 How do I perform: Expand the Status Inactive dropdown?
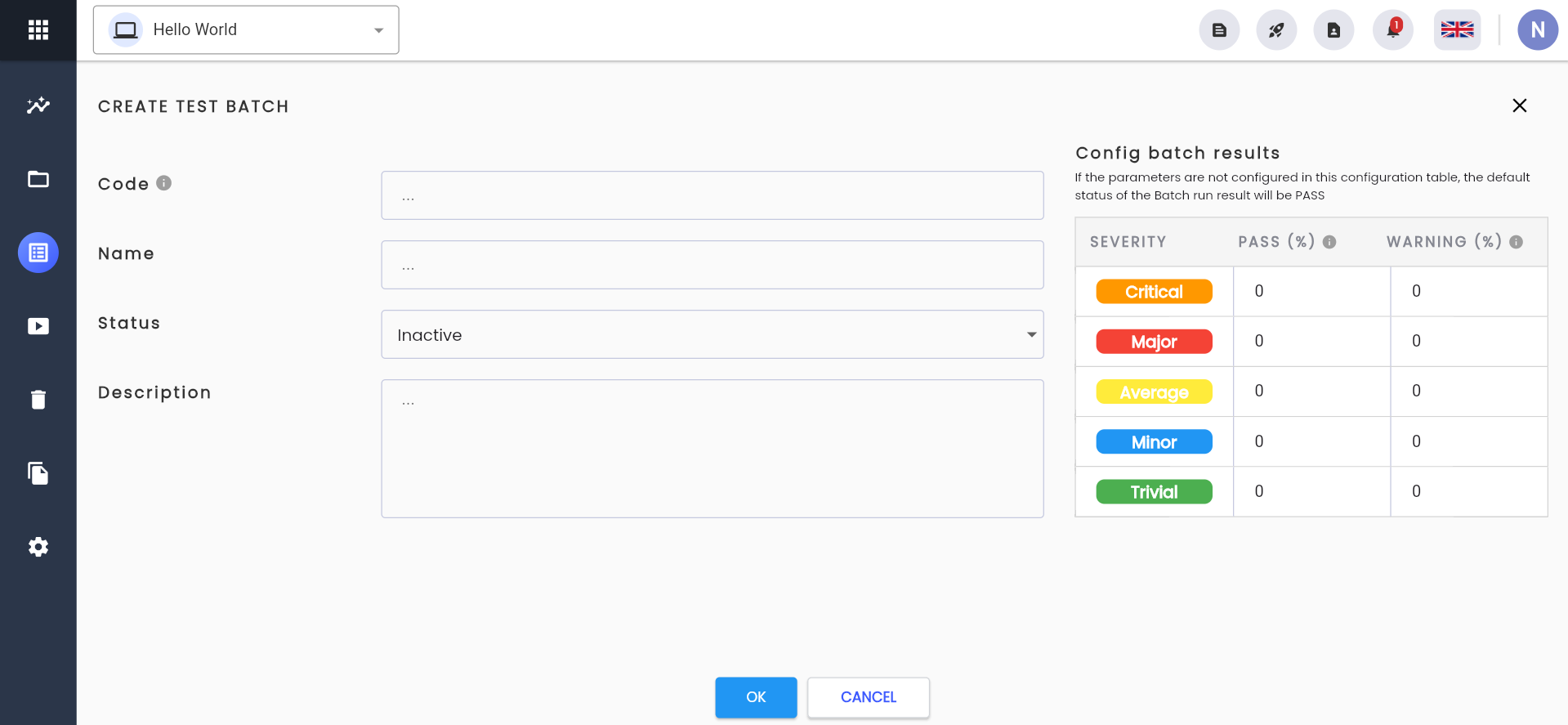[x=713, y=334]
